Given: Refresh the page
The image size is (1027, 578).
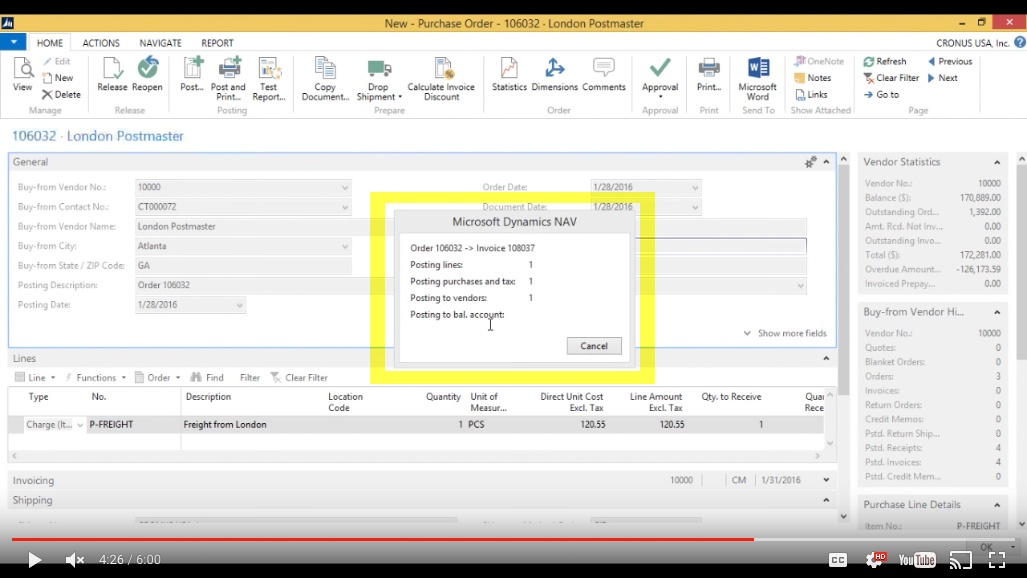Looking at the screenshot, I should coord(885,61).
